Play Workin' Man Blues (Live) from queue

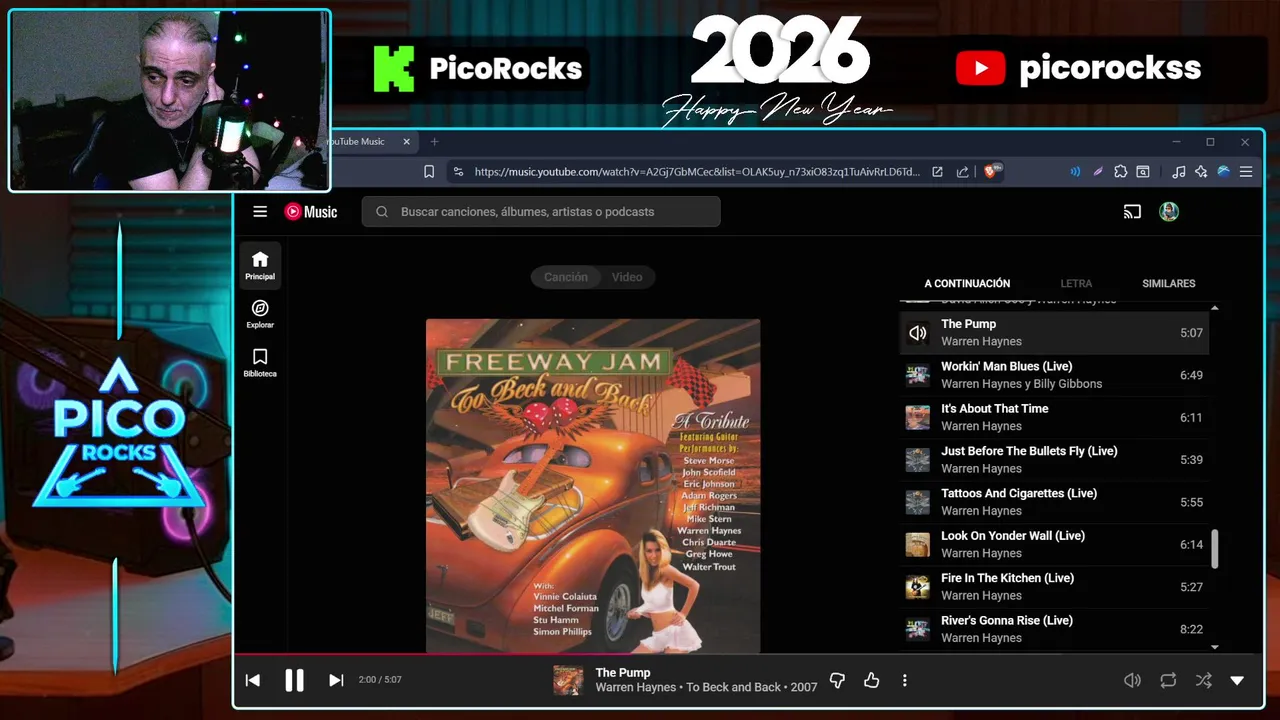(x=1054, y=375)
